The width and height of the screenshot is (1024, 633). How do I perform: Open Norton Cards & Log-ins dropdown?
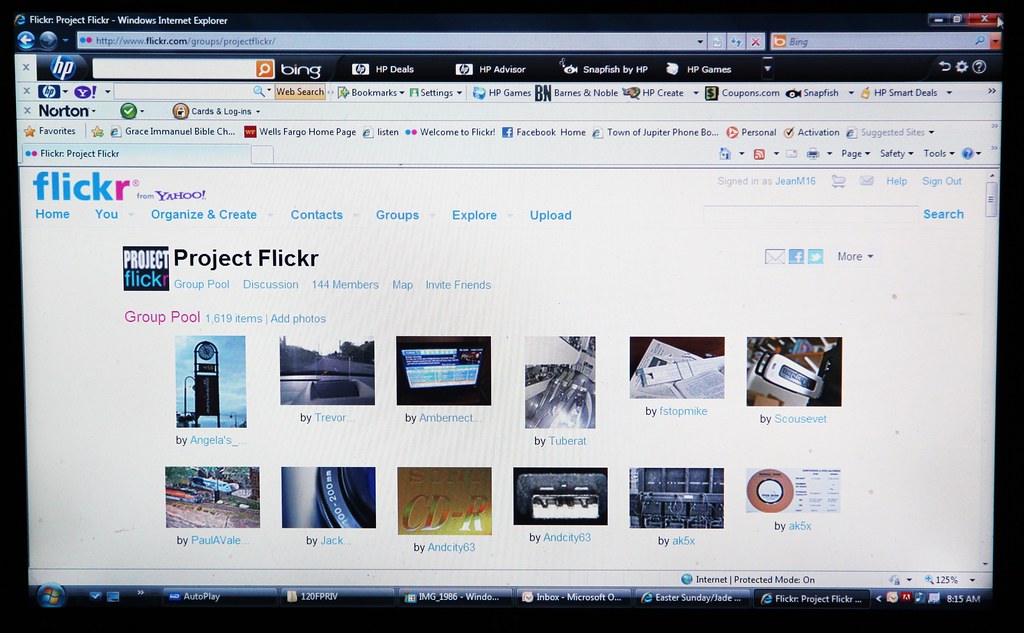click(x=216, y=111)
